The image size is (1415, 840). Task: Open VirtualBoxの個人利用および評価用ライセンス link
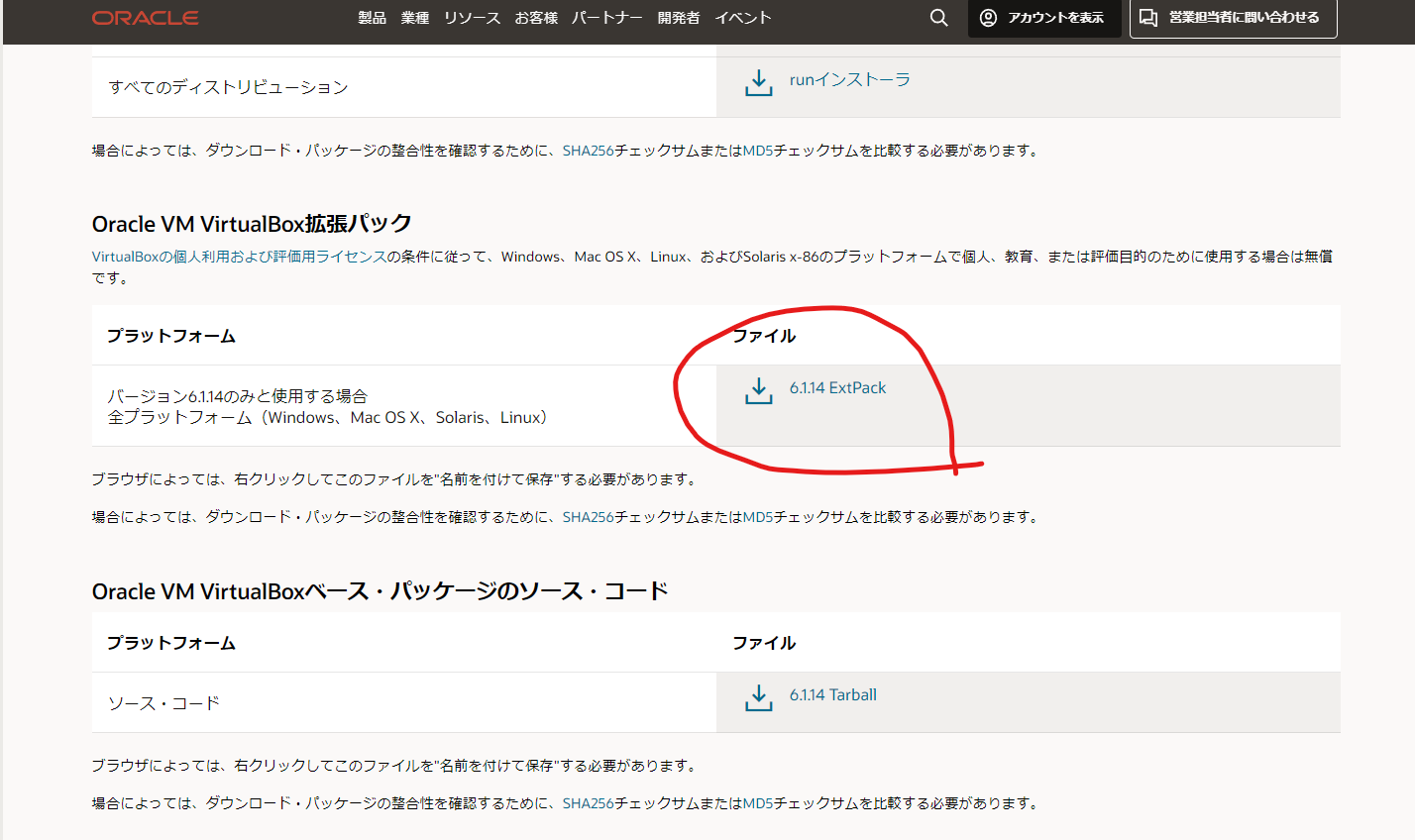239,257
